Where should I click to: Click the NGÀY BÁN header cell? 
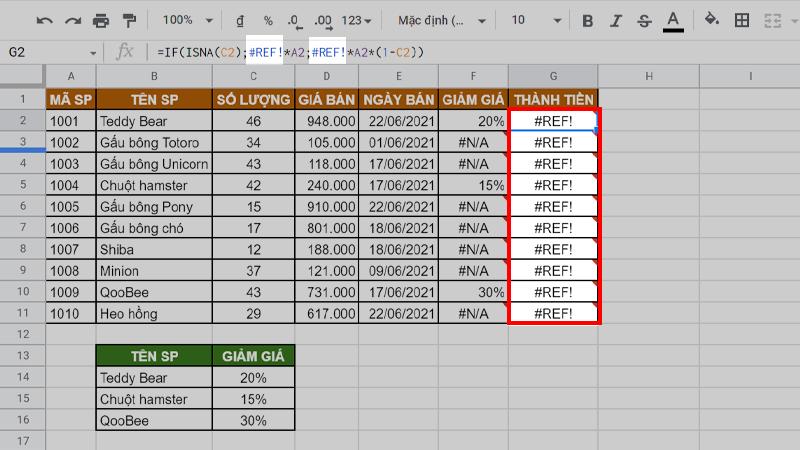point(398,99)
